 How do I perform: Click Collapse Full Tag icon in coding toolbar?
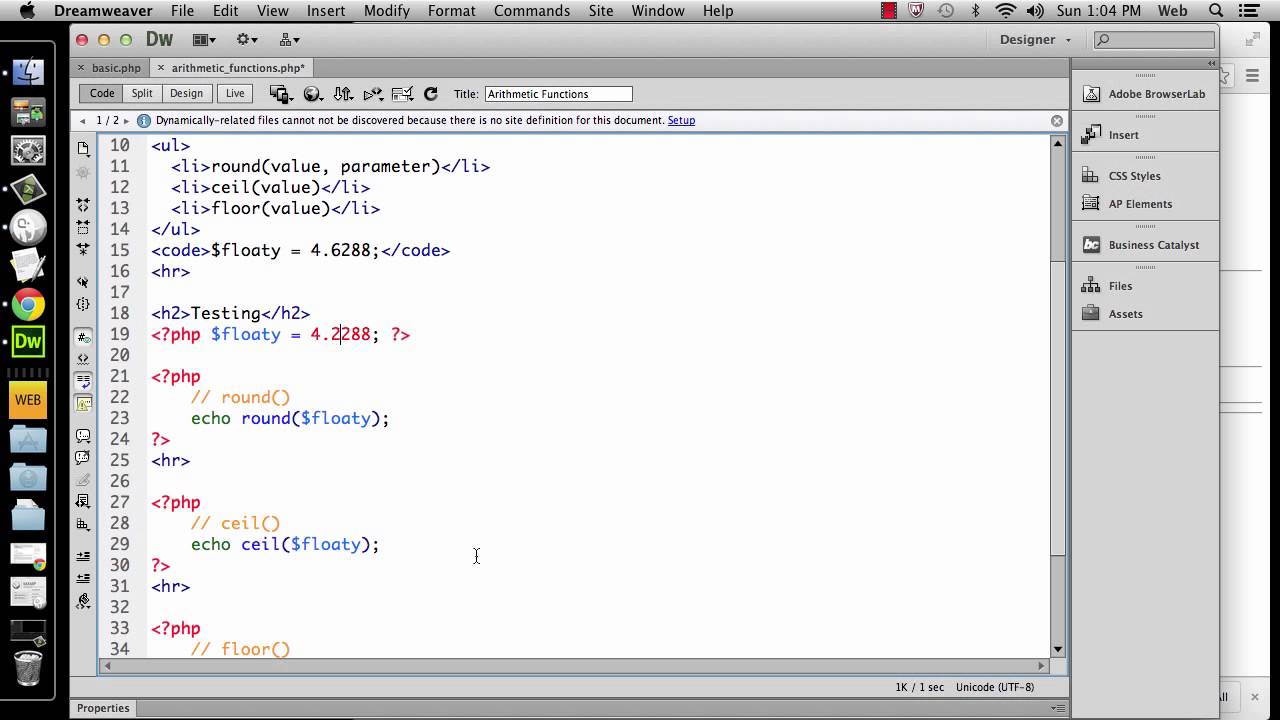(x=83, y=204)
